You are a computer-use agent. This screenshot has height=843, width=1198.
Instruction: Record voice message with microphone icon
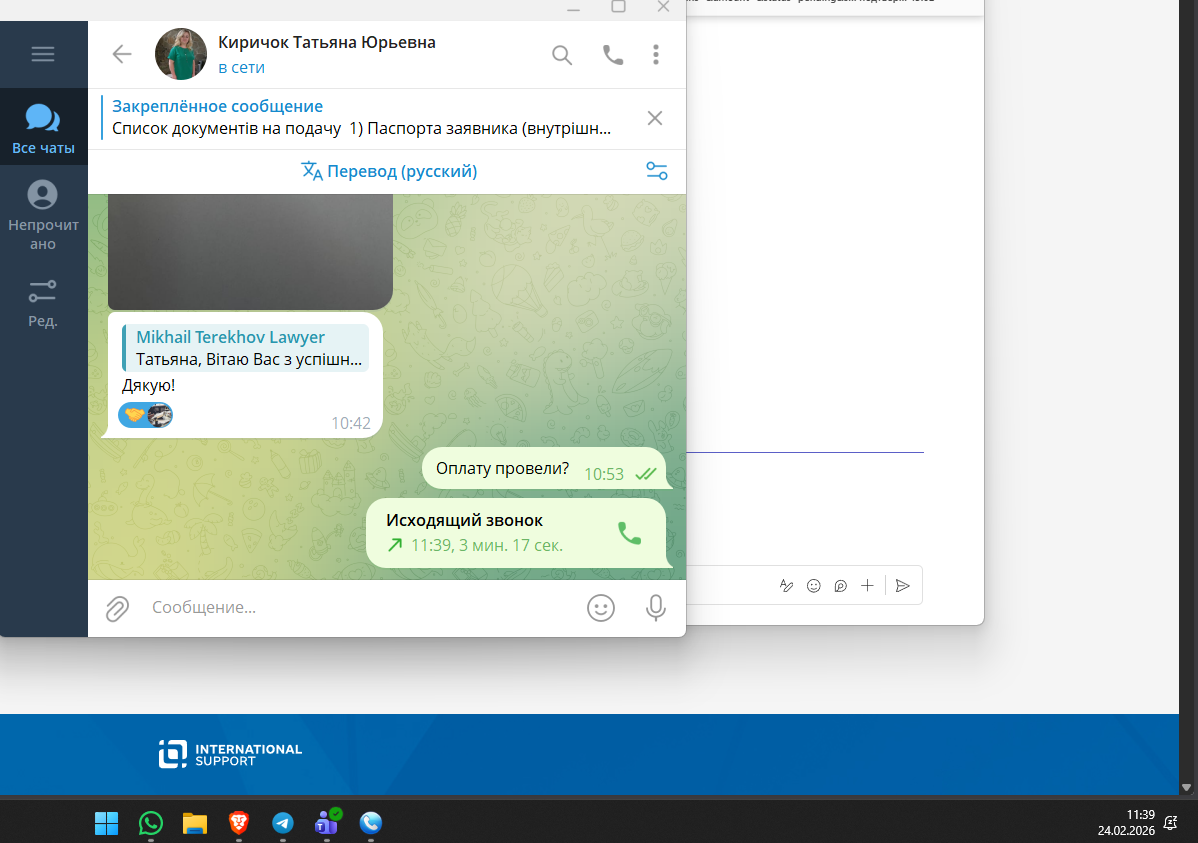(x=656, y=608)
